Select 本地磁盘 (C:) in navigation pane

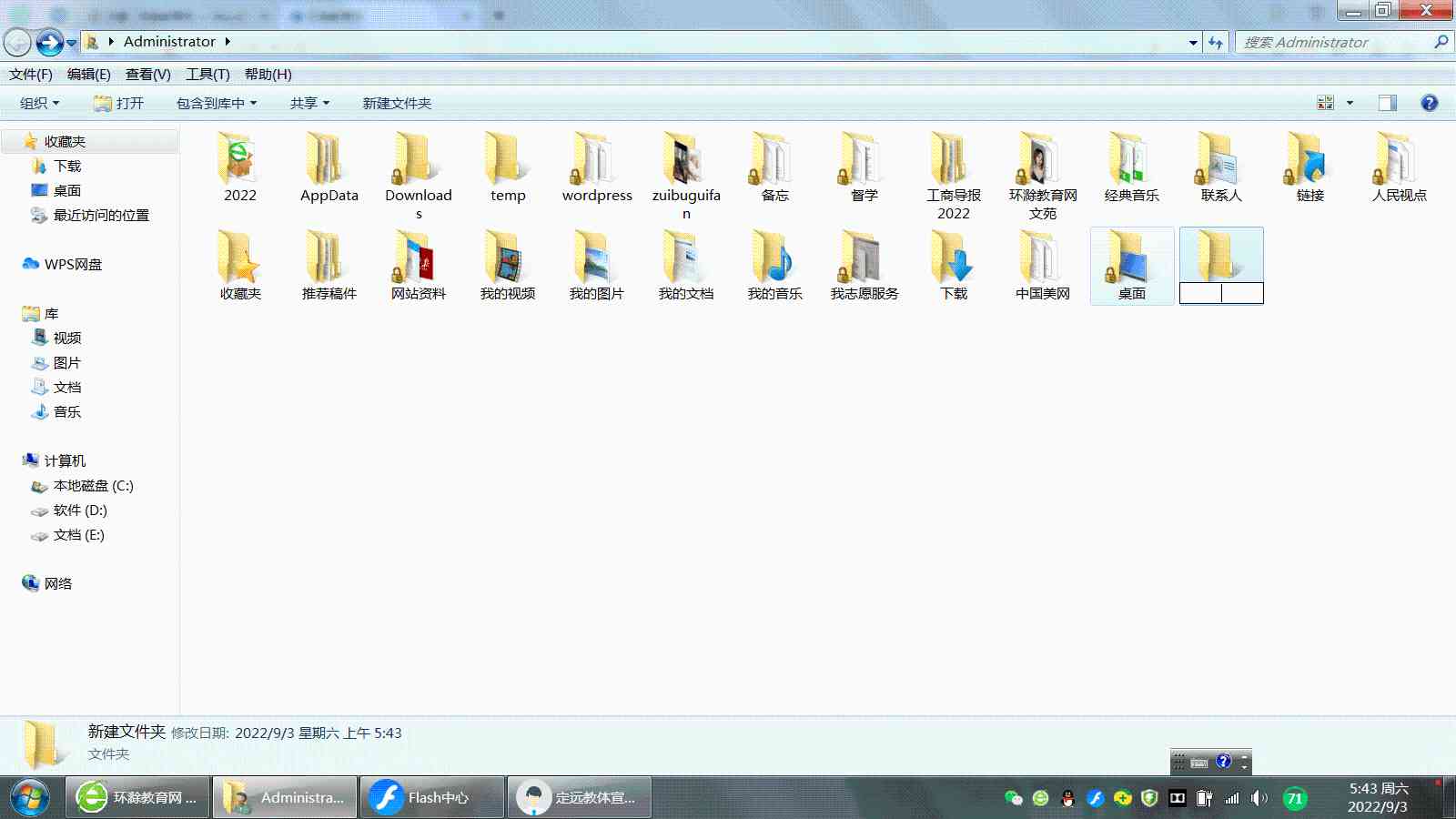(93, 486)
